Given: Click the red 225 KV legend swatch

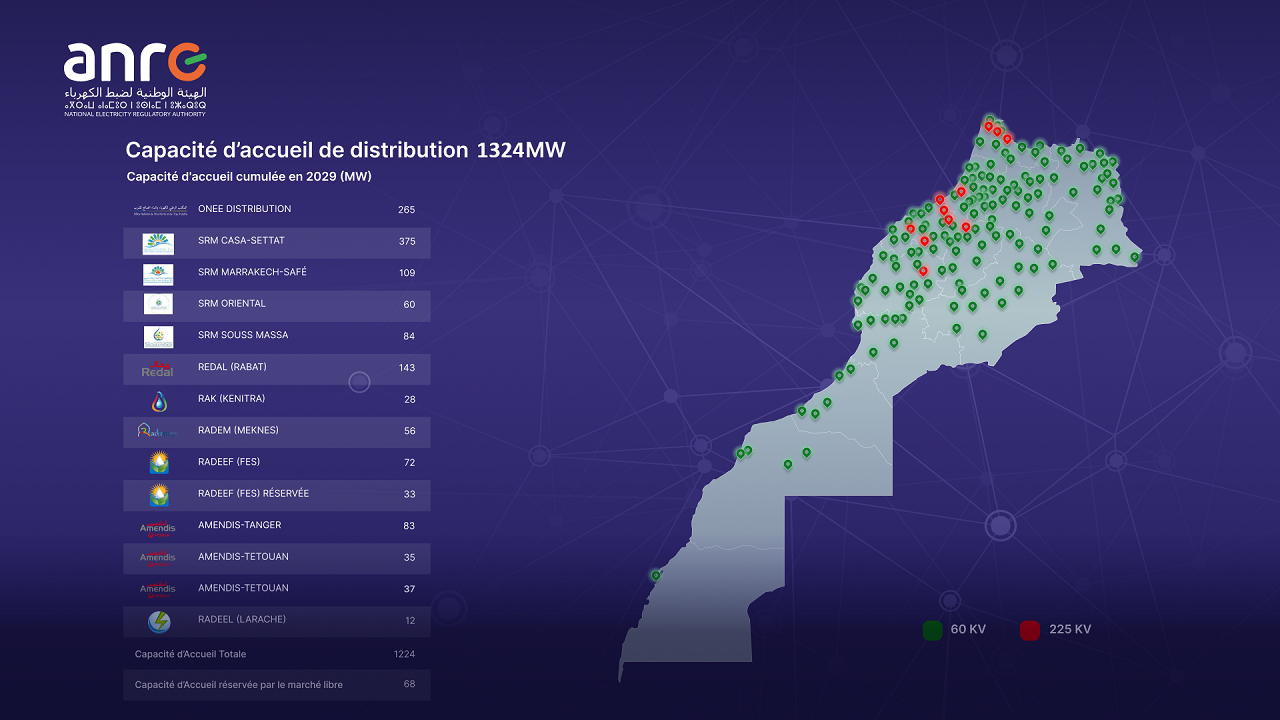Looking at the screenshot, I should (1029, 630).
